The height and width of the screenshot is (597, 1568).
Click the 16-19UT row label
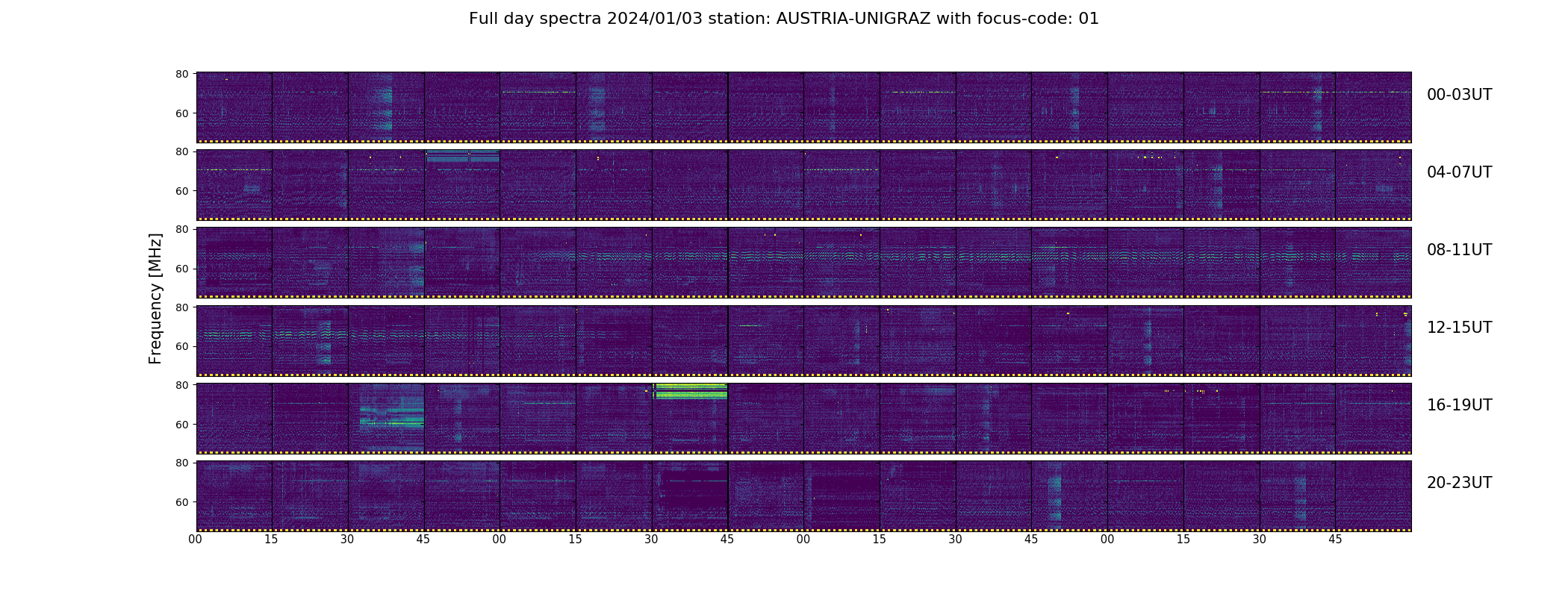pyautogui.click(x=1459, y=405)
